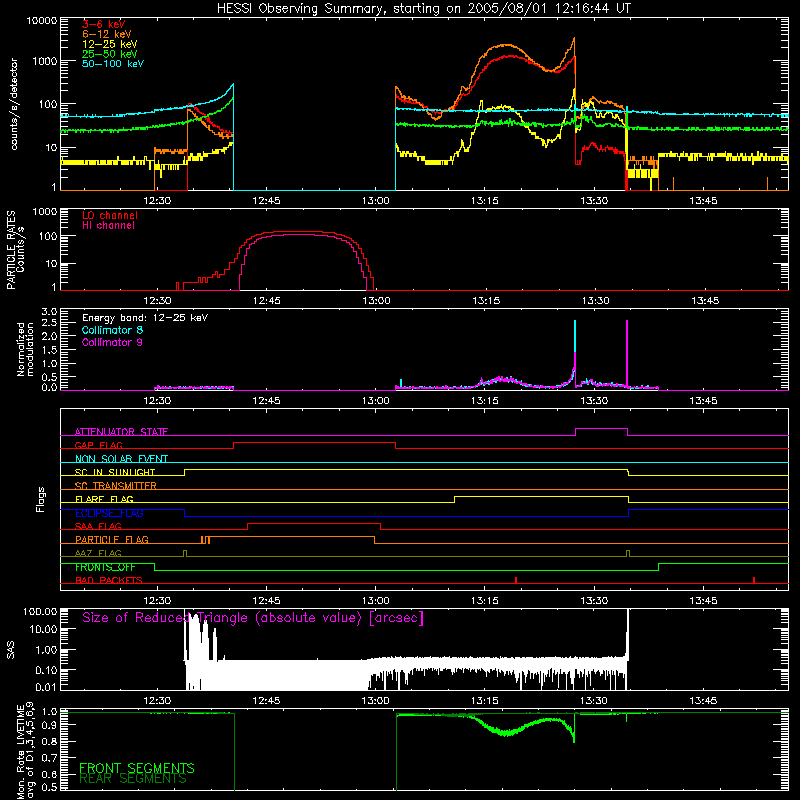
Task: Click the green 'FRONTS_OFF' flag label
Action: [x=105, y=567]
